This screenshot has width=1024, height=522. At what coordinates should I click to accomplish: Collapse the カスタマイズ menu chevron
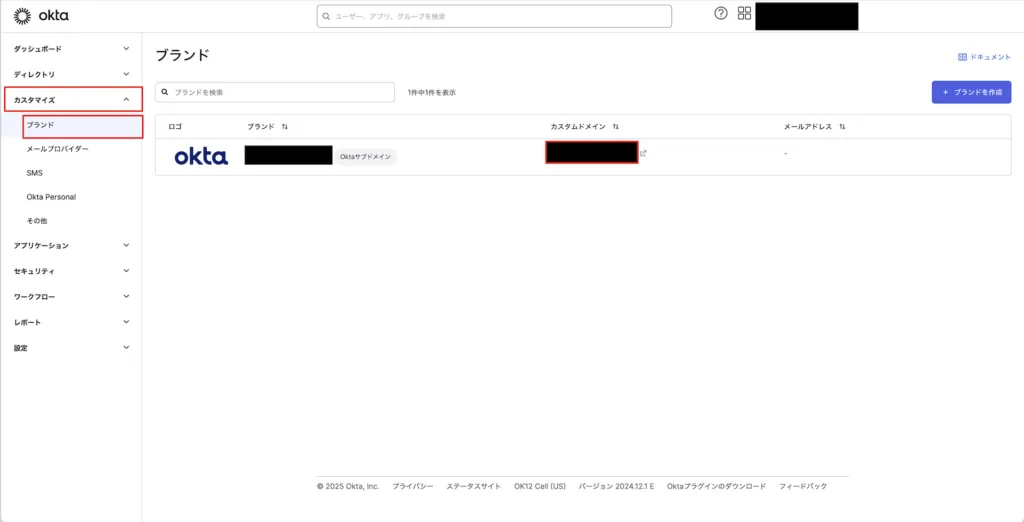[127, 100]
